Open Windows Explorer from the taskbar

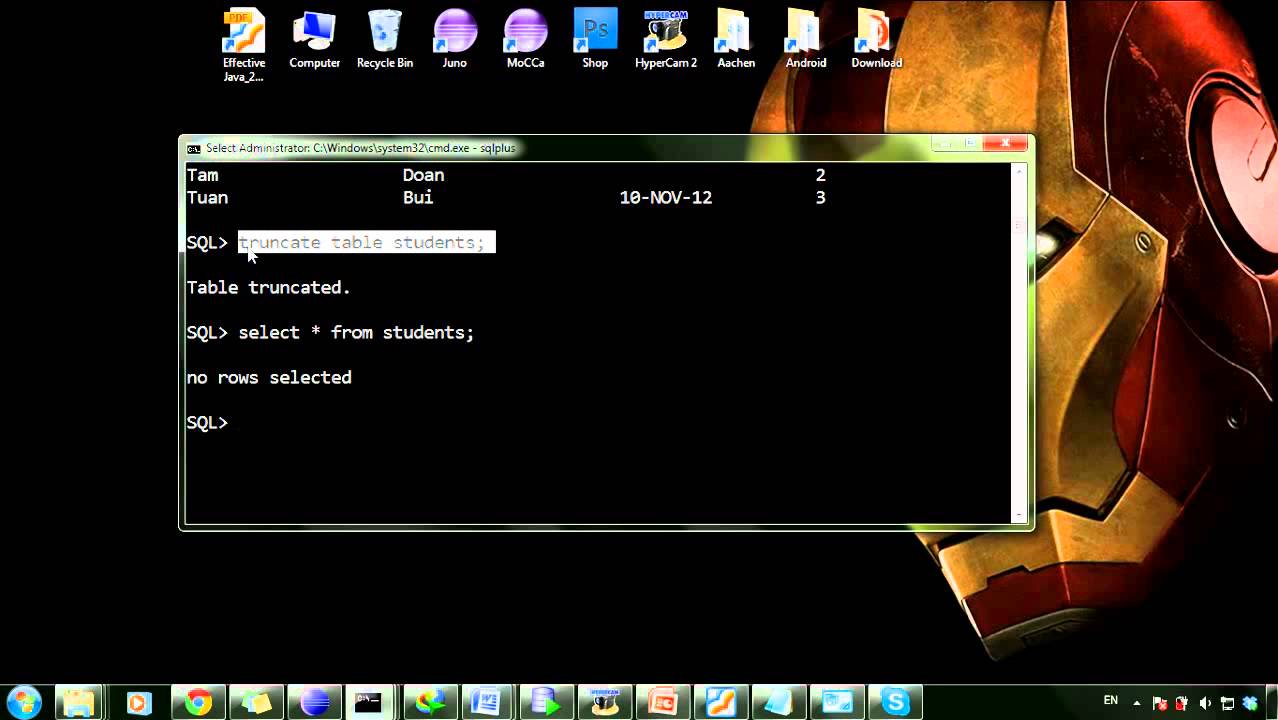coord(79,702)
